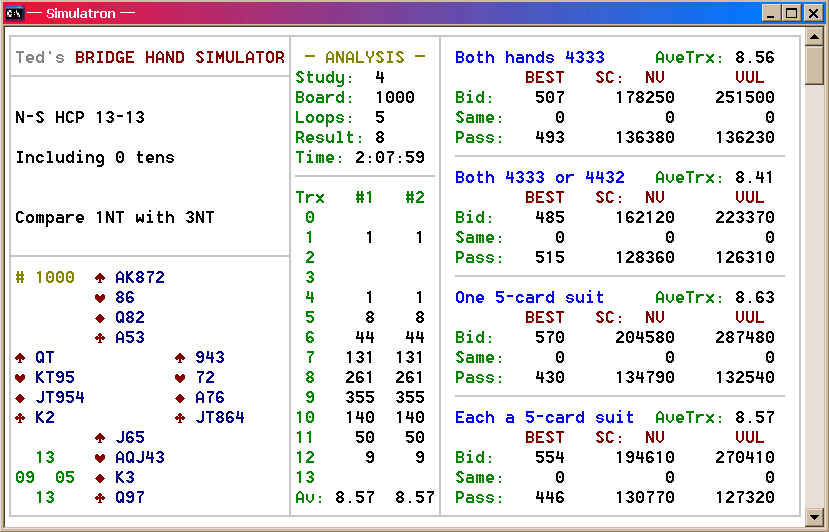The width and height of the screenshot is (829, 532).
Task: Click the club symbol beside Q97
Action: pos(100,498)
